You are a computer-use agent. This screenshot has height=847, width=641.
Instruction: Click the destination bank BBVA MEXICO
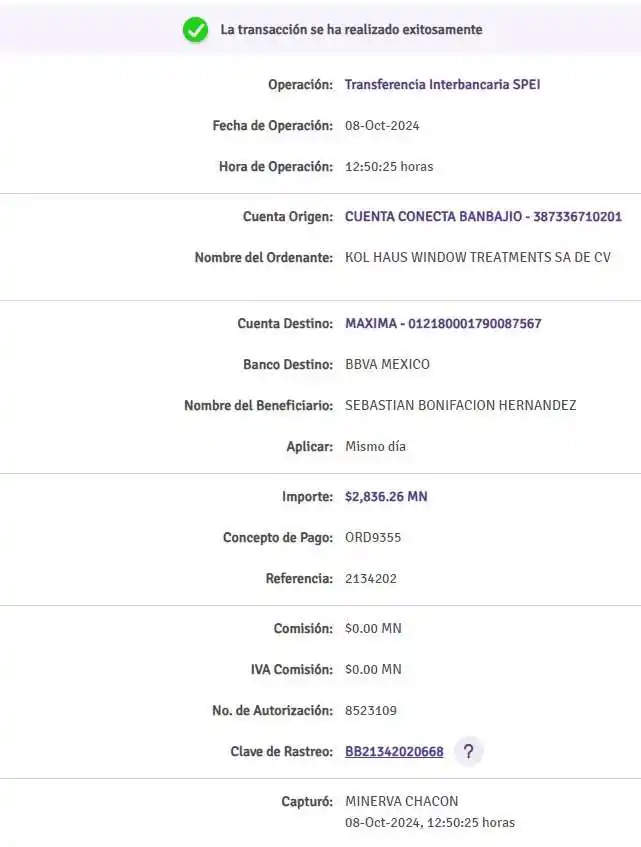387,365
